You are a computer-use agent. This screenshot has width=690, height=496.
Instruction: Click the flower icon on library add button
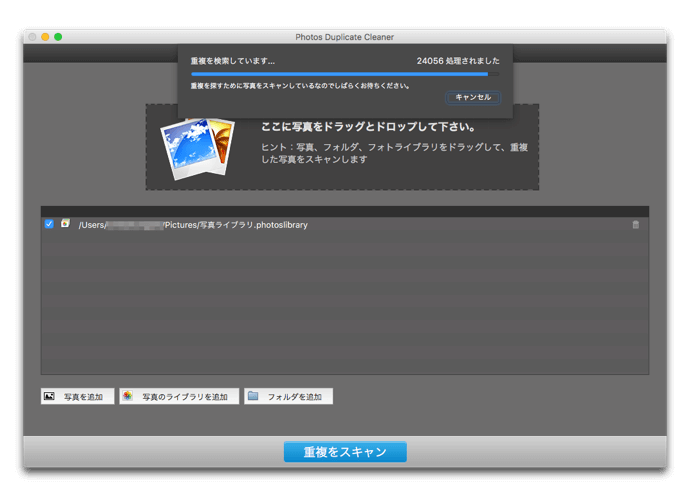pos(128,396)
